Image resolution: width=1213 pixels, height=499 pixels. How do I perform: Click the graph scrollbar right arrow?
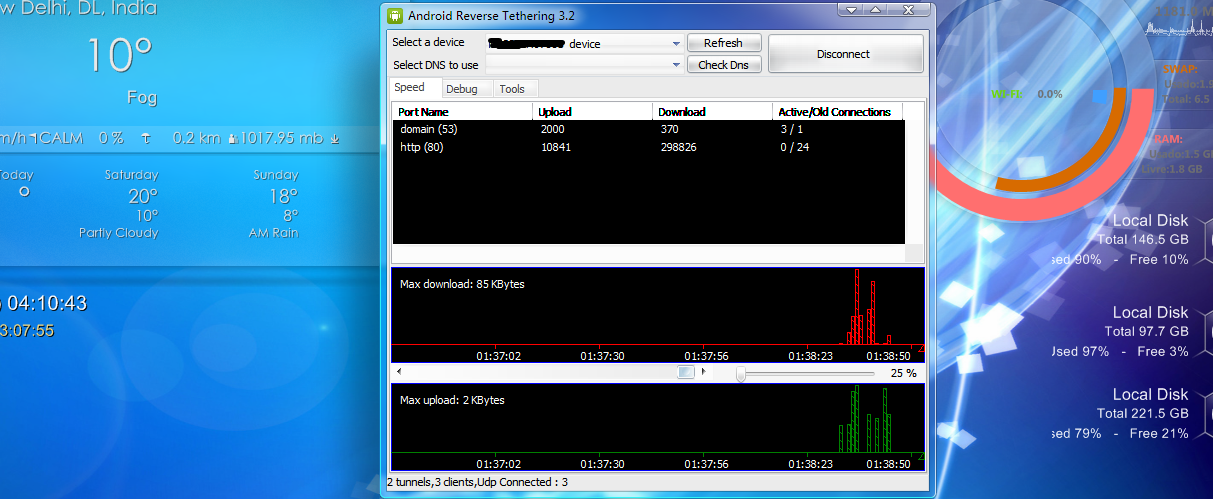(x=705, y=372)
